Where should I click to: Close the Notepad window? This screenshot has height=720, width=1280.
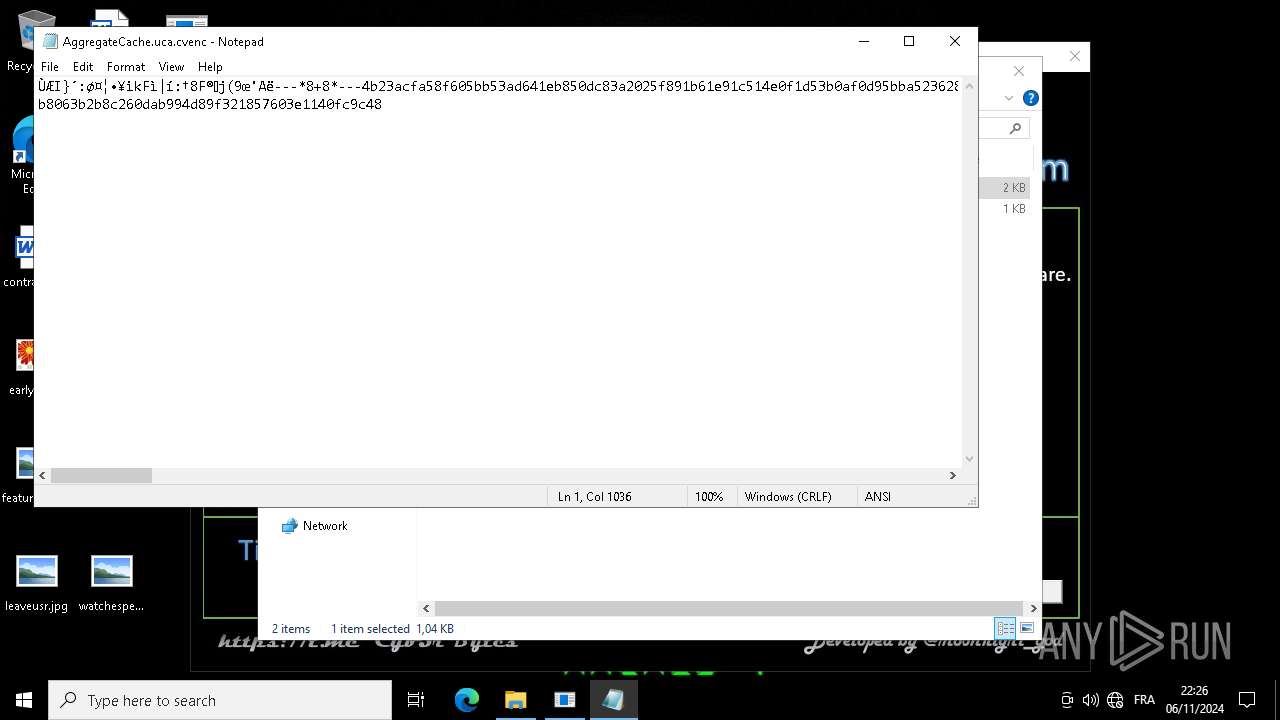955,41
